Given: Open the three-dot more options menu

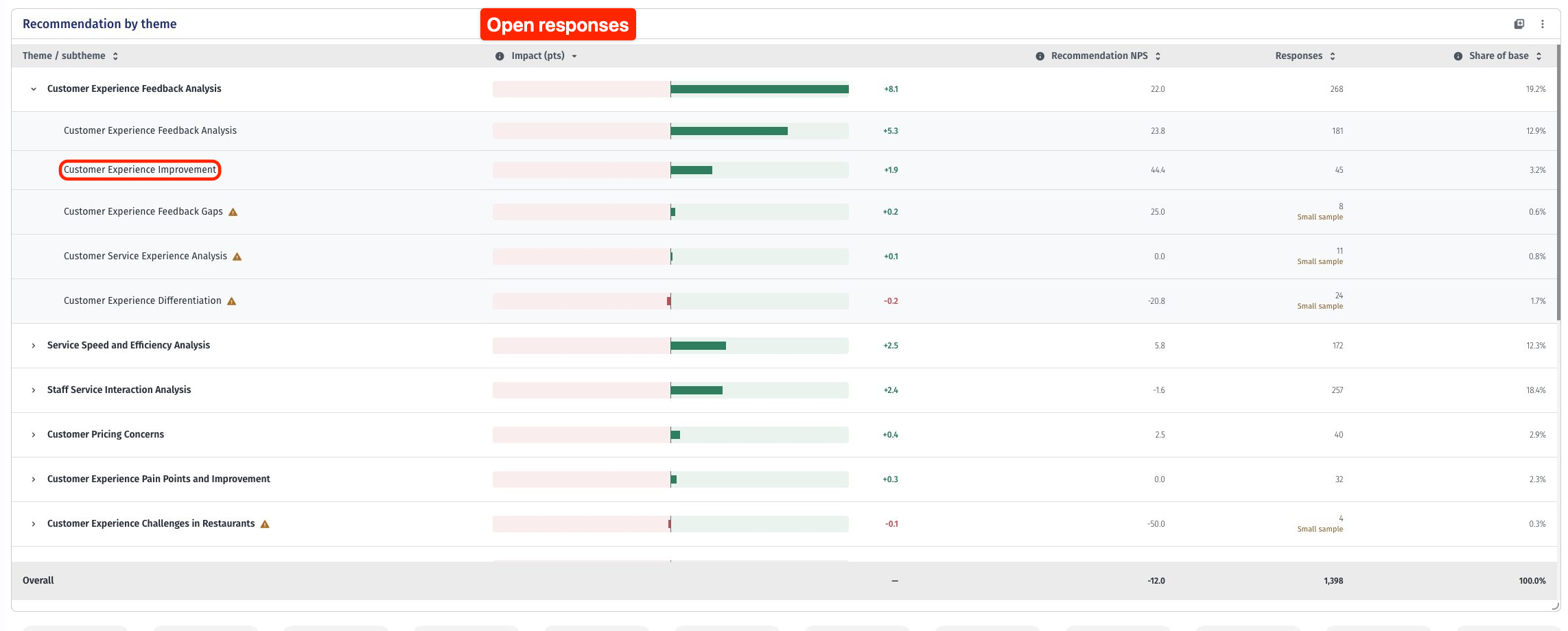Looking at the screenshot, I should click(x=1543, y=24).
